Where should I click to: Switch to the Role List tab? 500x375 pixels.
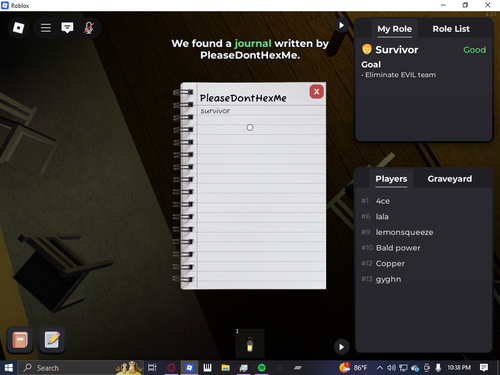[451, 29]
